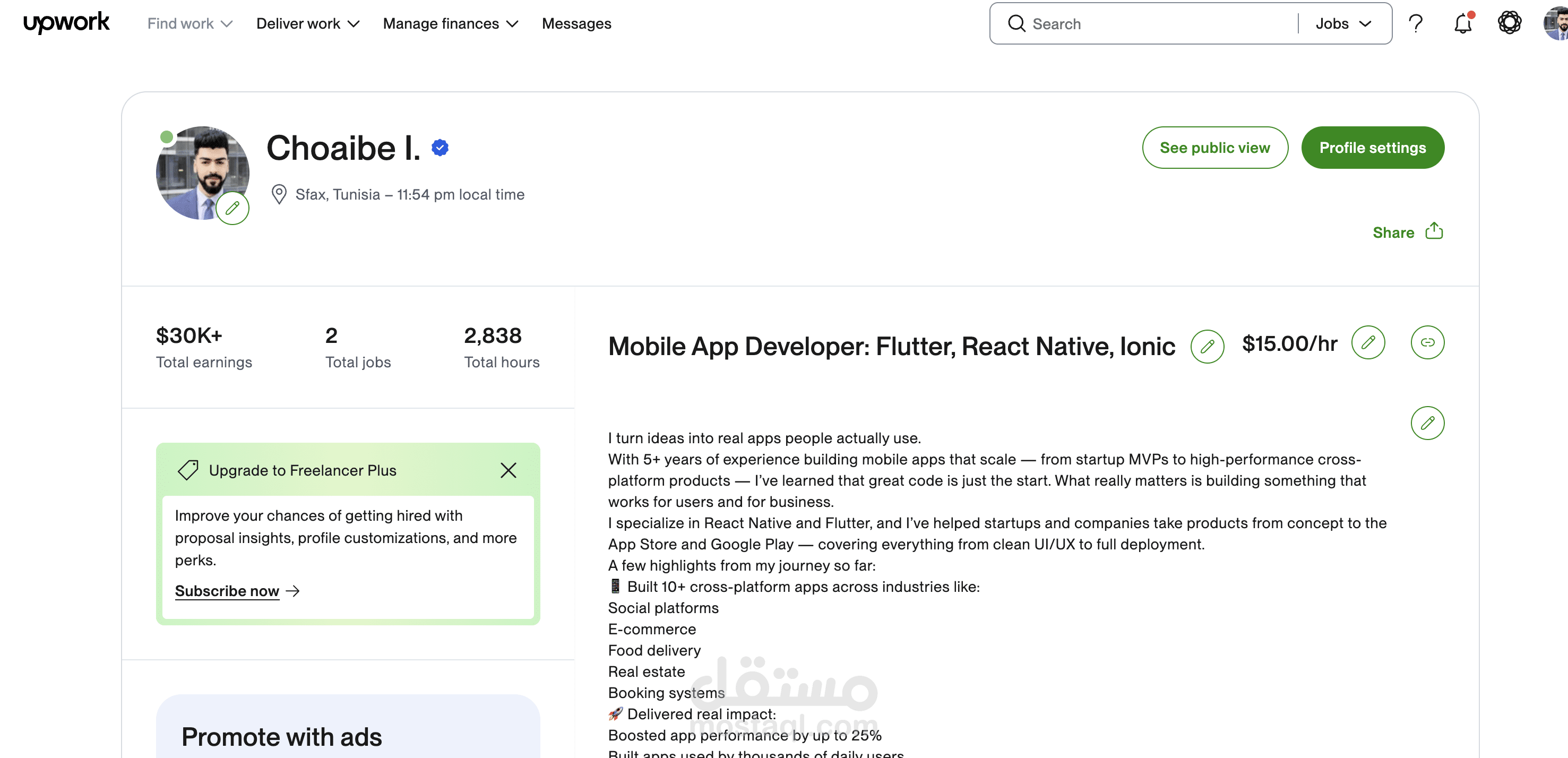Click 'Upgrade to Freelancer Plus' title
1568x758 pixels.
302,470
